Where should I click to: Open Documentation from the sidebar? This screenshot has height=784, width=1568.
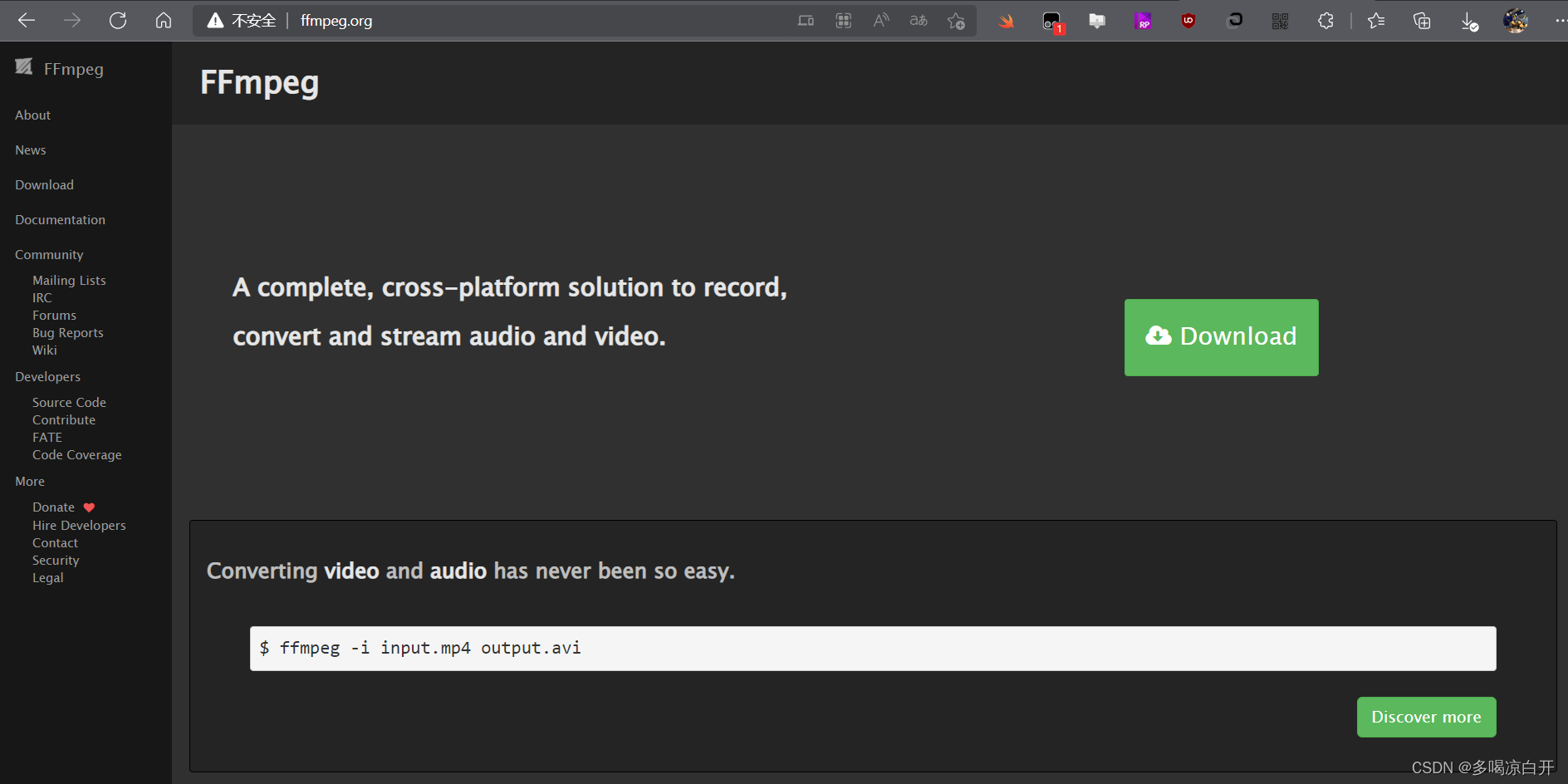(61, 220)
